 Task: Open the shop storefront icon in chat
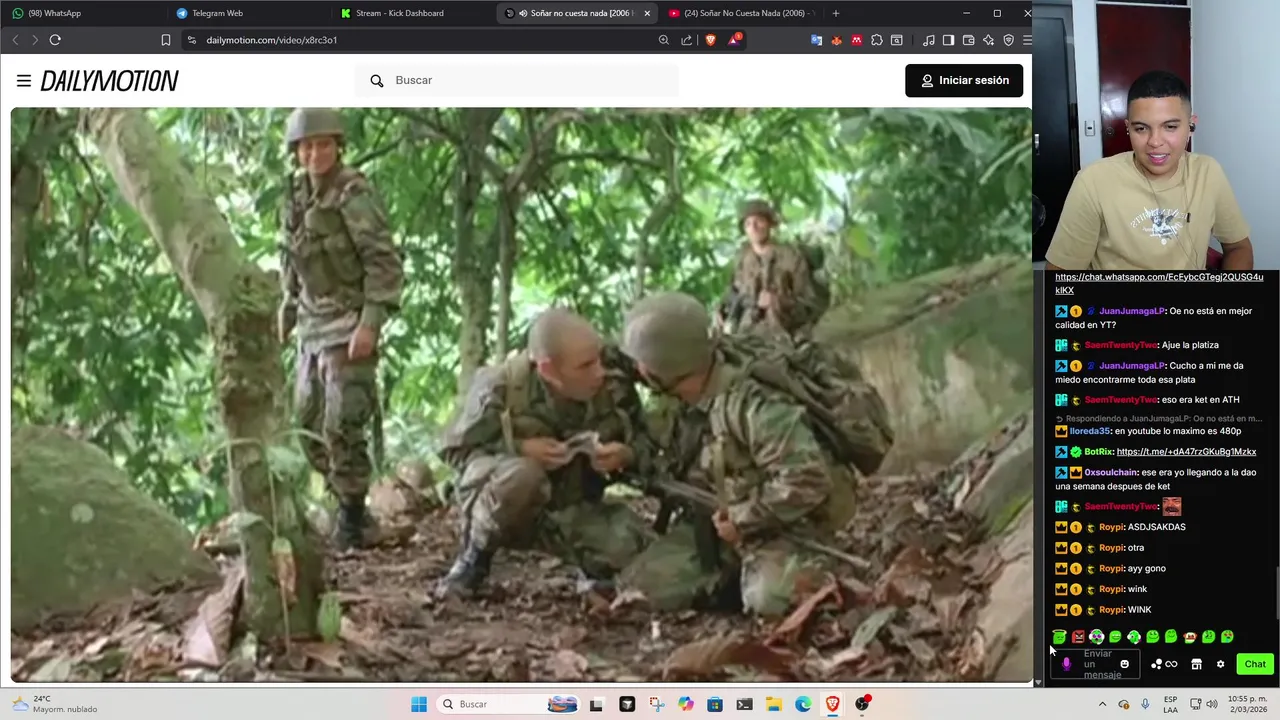click(1196, 664)
